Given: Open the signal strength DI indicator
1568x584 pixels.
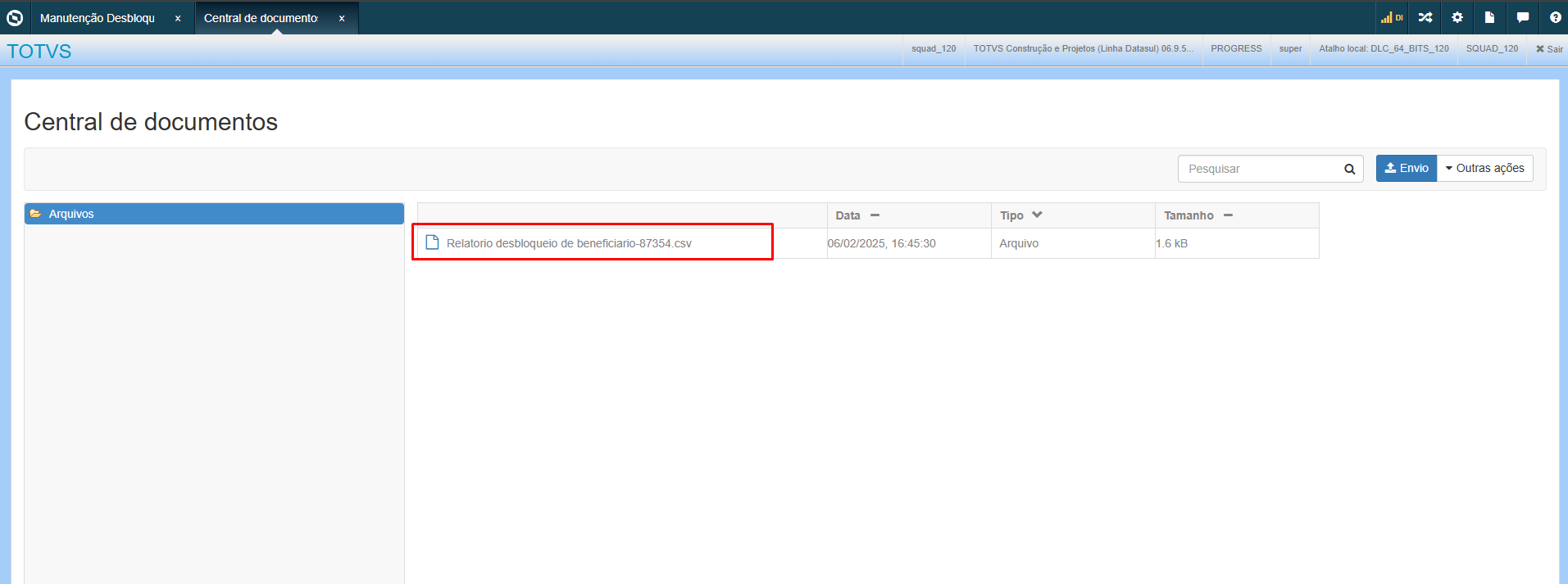Looking at the screenshot, I should point(1392,17).
